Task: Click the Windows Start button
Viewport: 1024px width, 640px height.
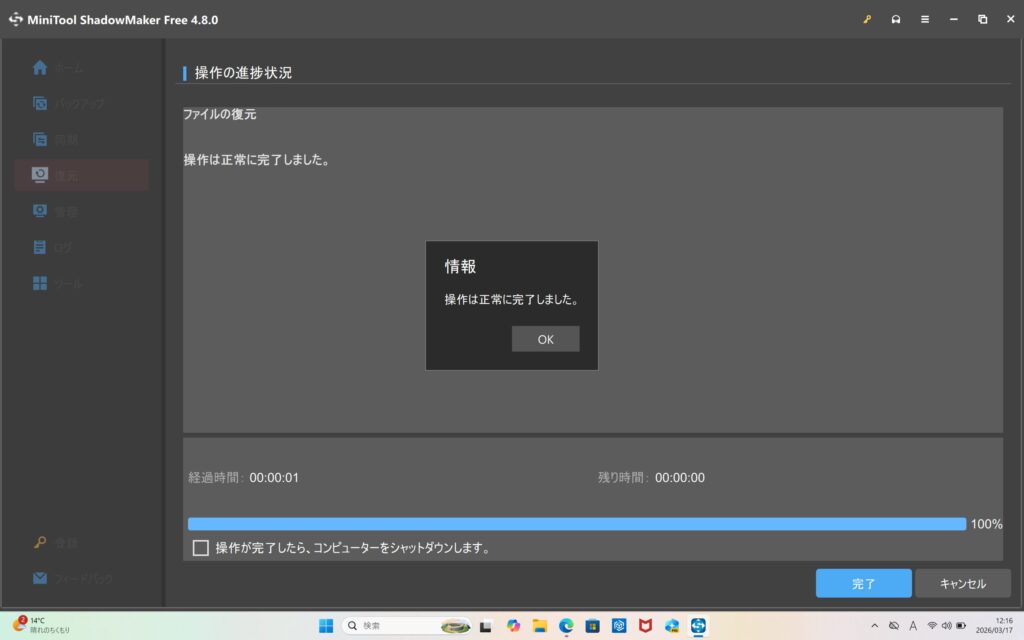Action: [326, 625]
